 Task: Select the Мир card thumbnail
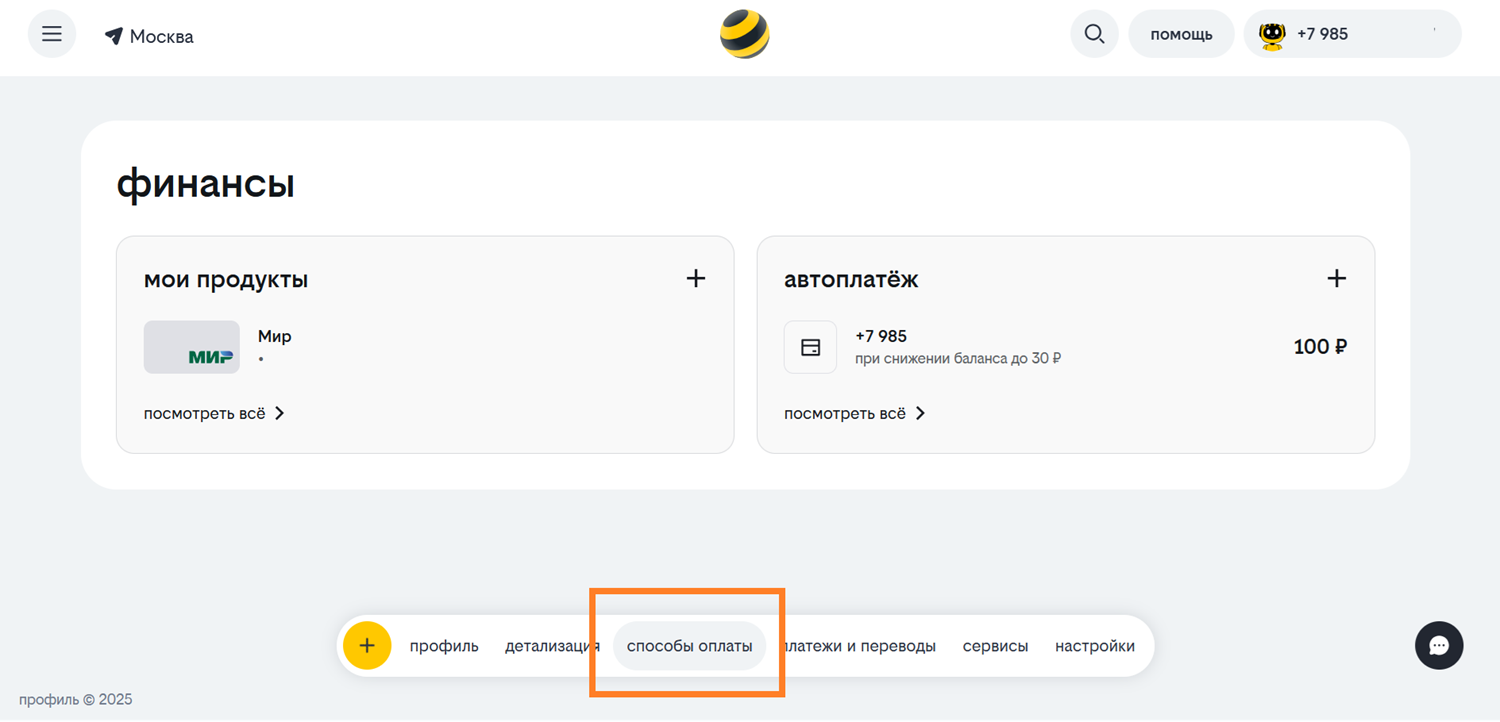click(x=192, y=347)
